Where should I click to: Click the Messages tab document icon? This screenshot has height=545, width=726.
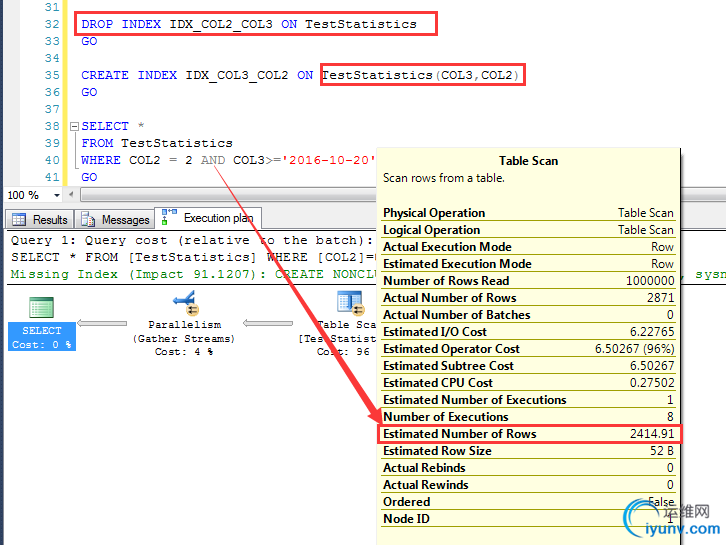[x=88, y=219]
